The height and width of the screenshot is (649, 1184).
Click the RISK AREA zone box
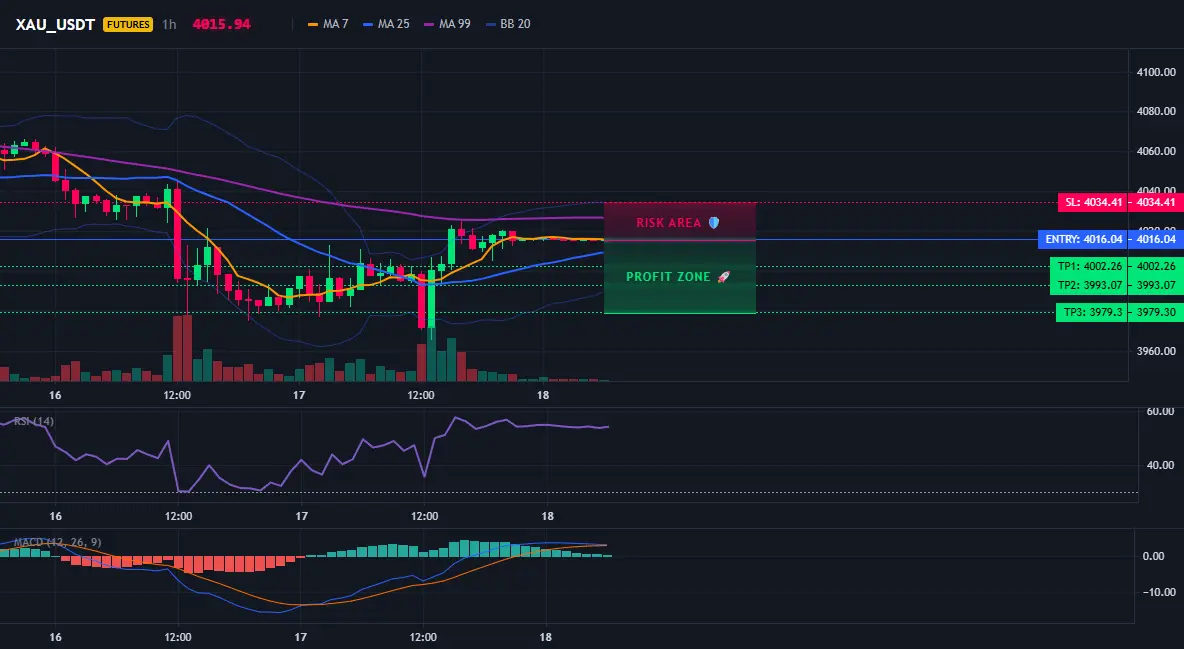[x=680, y=221]
